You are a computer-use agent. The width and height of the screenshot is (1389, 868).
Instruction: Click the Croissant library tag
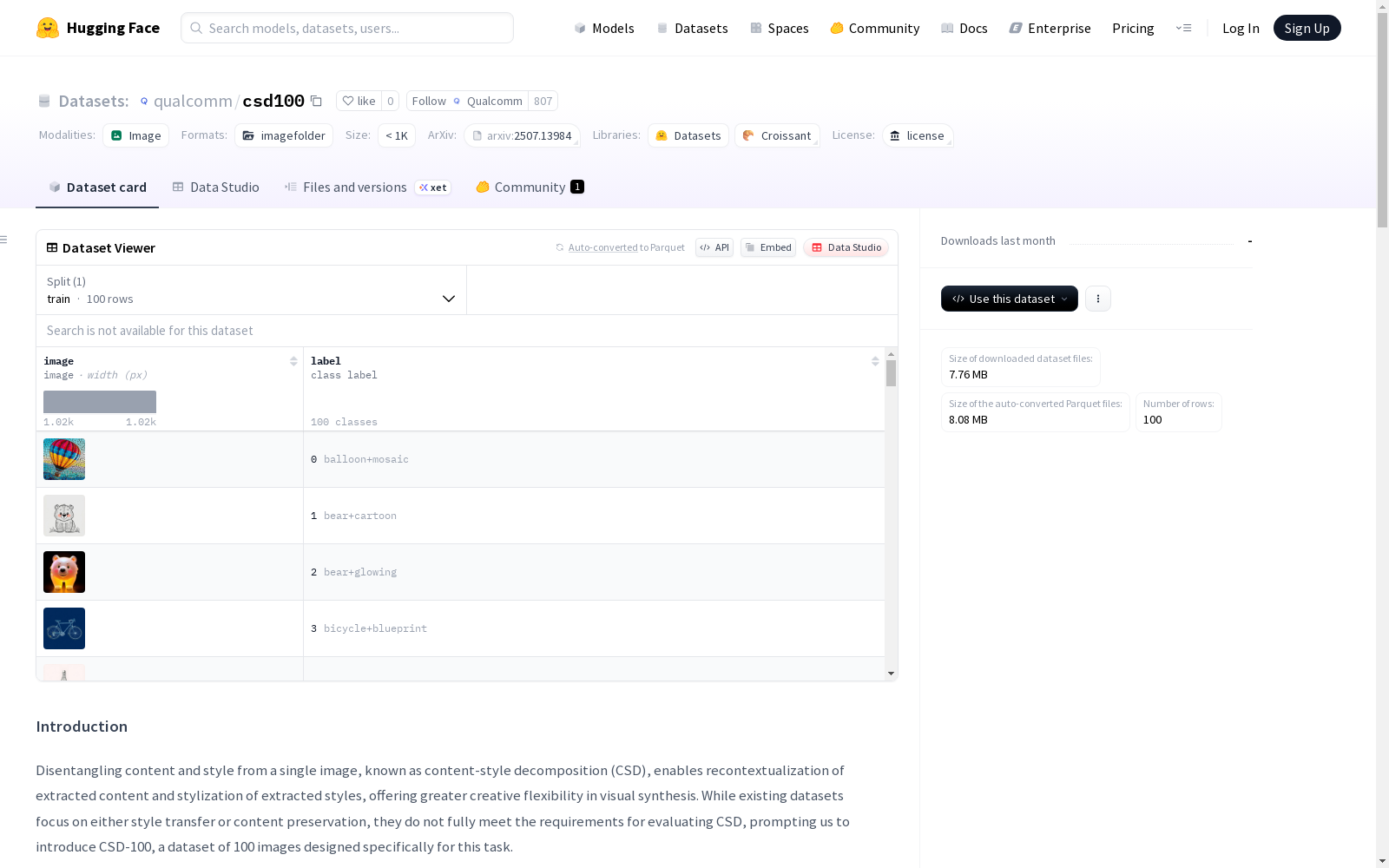(777, 135)
